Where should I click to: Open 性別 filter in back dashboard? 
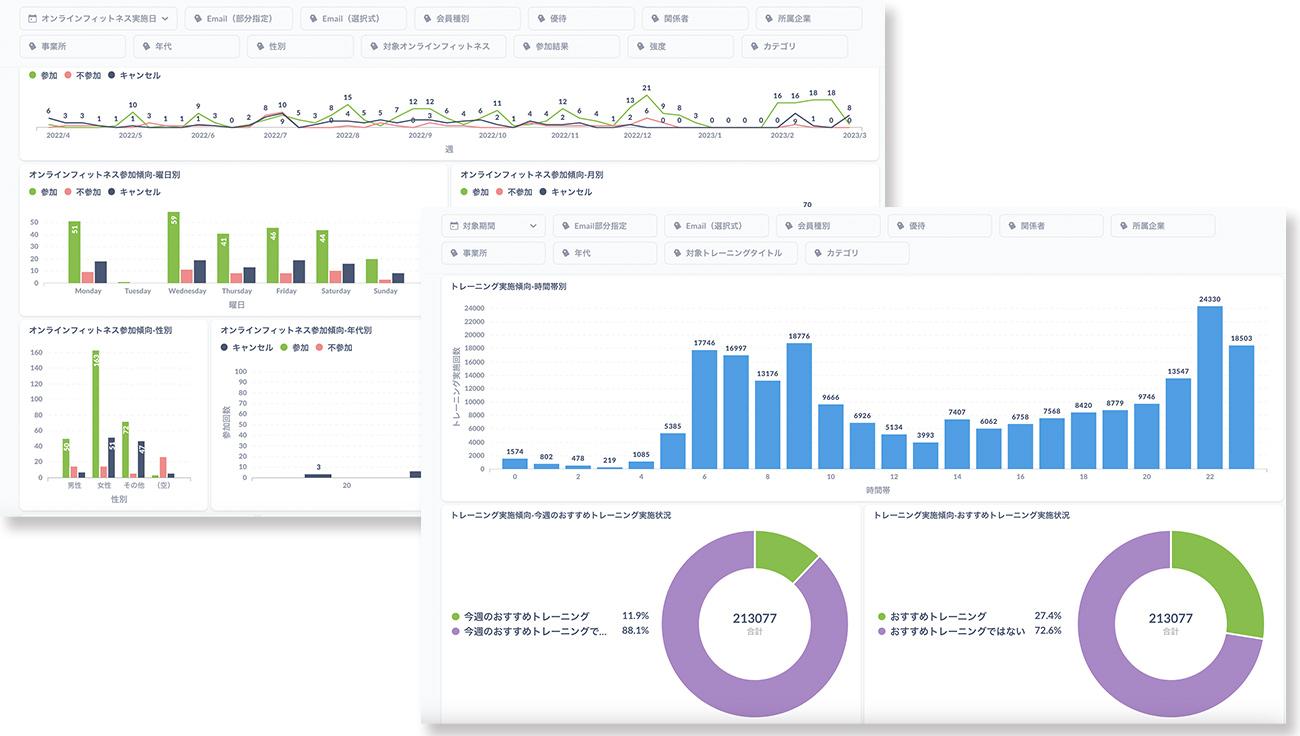tap(300, 46)
